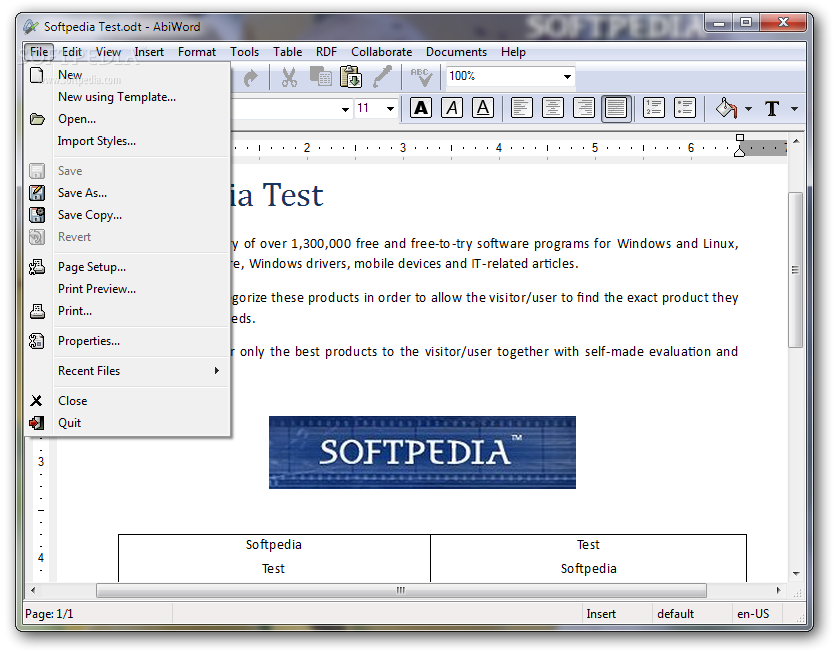
Task: Click the Quit exit icon in File menu
Action: (37, 423)
